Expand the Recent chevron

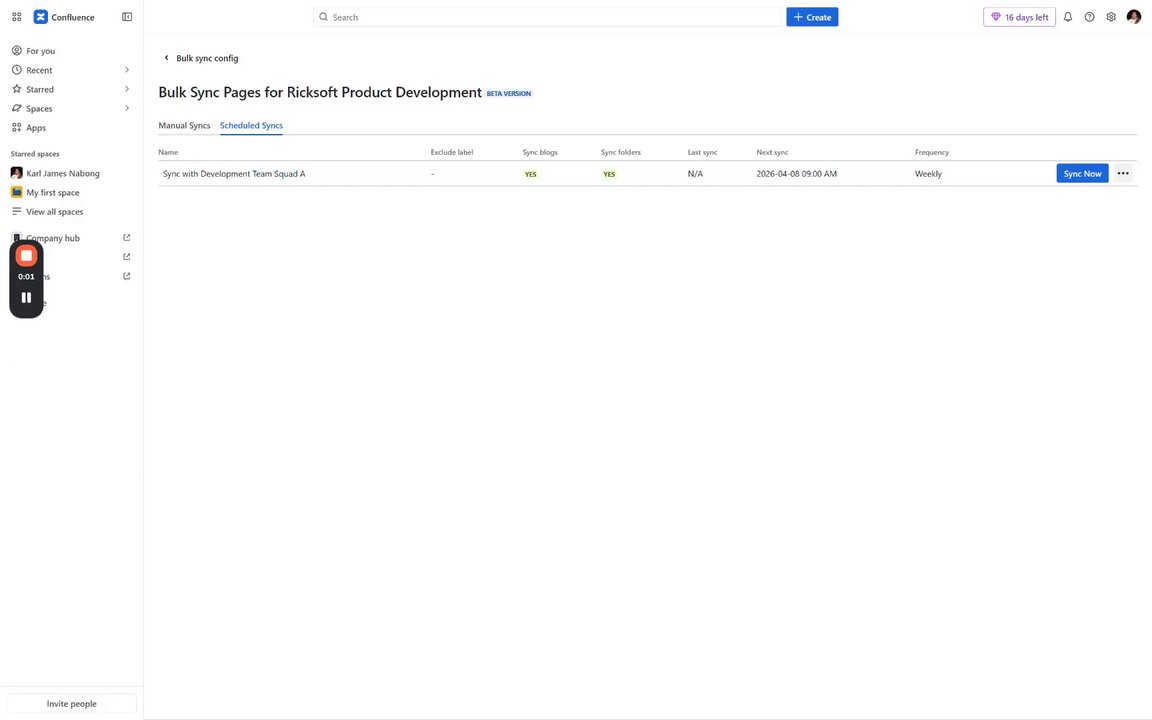pyautogui.click(x=126, y=70)
